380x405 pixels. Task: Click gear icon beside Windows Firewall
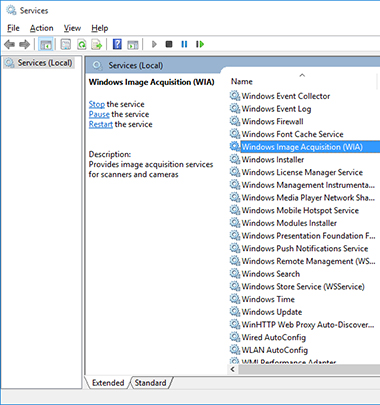pyautogui.click(x=235, y=121)
